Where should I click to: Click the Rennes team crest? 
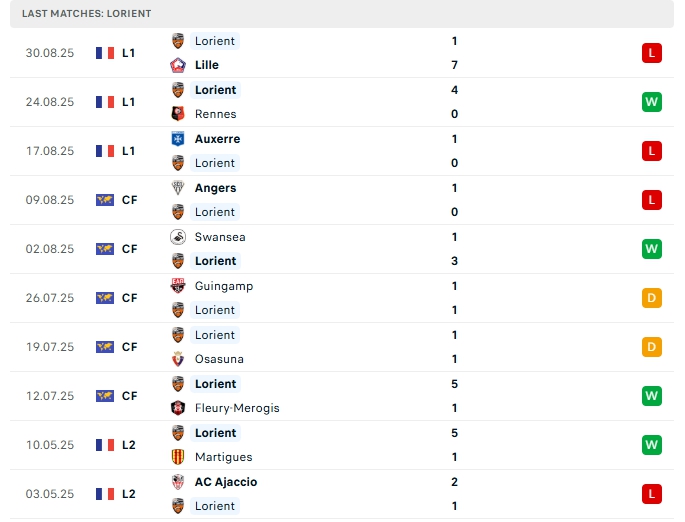click(178, 114)
